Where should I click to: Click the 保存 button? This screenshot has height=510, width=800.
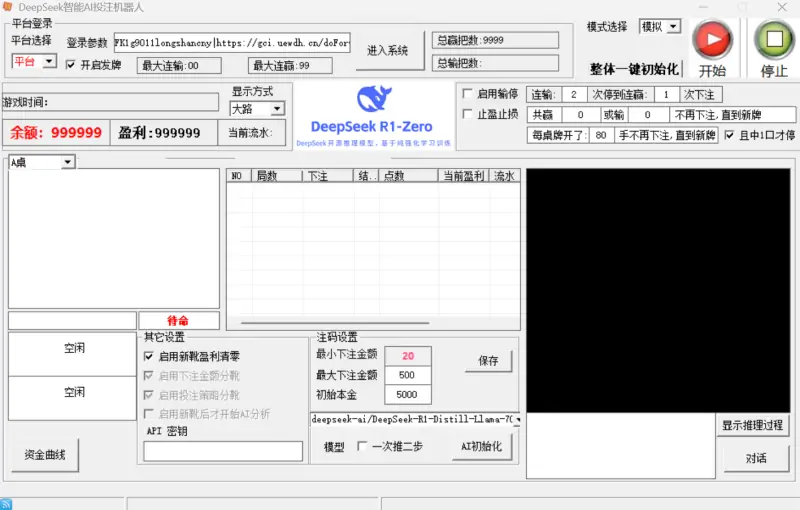pyautogui.click(x=488, y=361)
